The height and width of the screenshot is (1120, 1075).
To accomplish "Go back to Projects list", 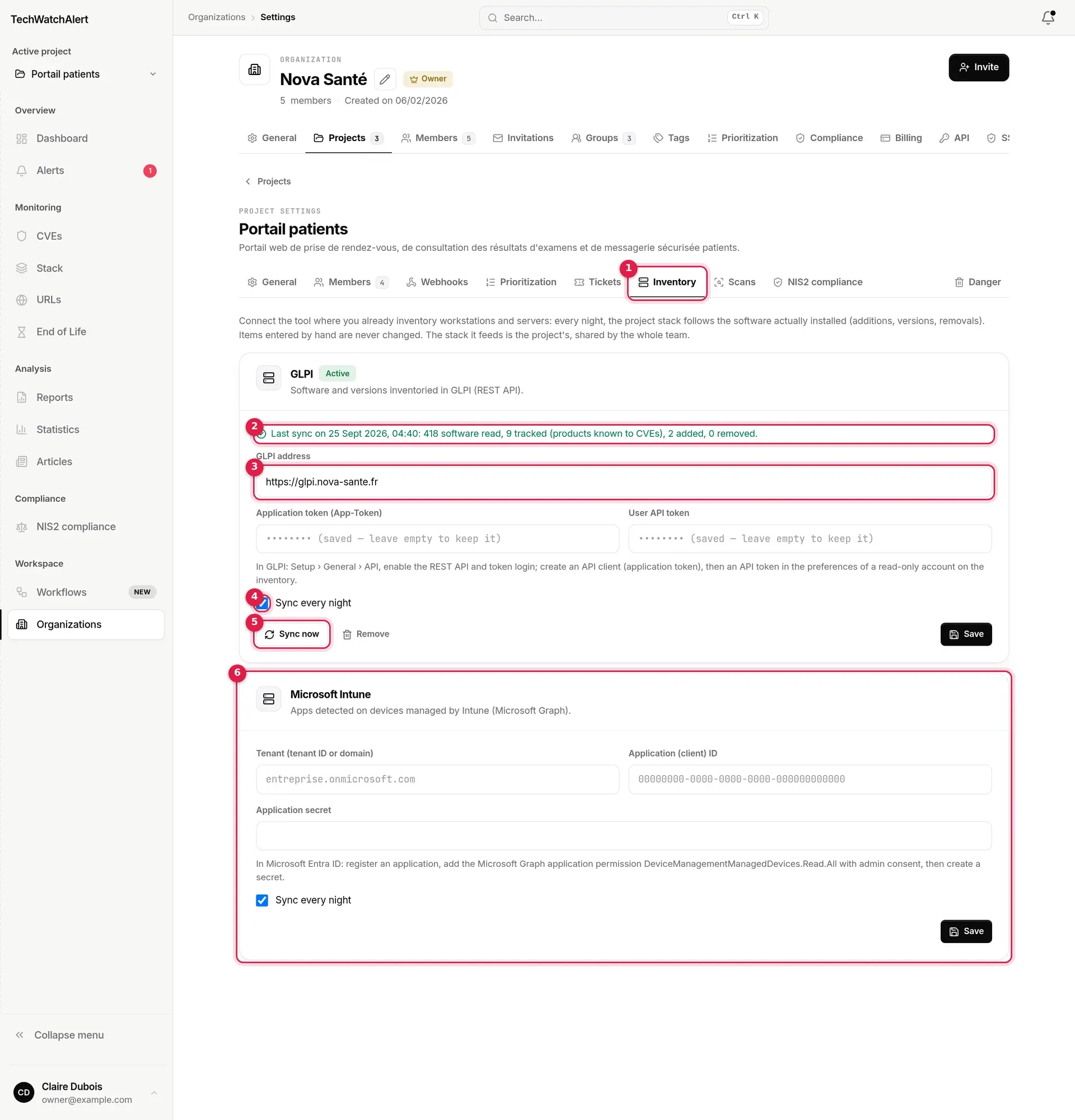I will click(x=268, y=181).
